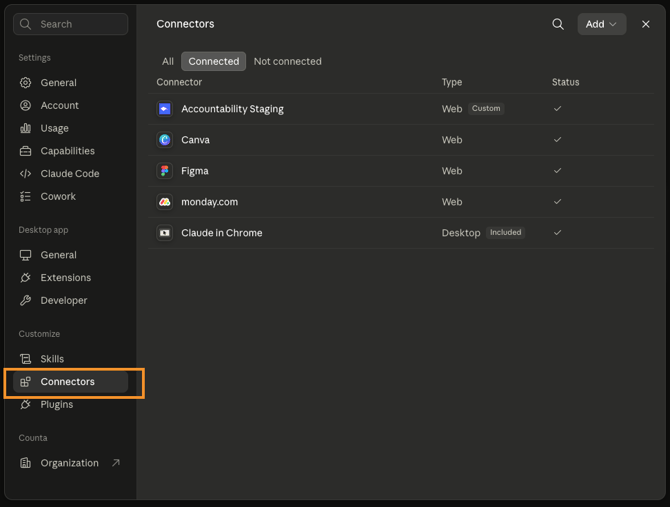The width and height of the screenshot is (670, 507).
Task: Click the external link arrow beside Organization
Action: pos(116,463)
